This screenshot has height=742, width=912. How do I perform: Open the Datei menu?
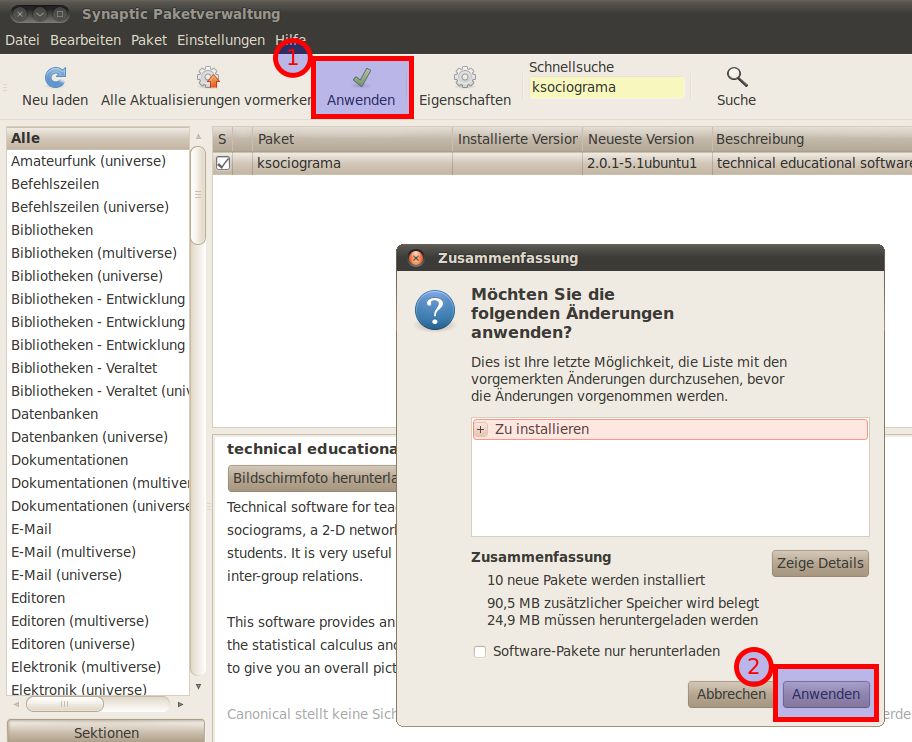coord(22,40)
